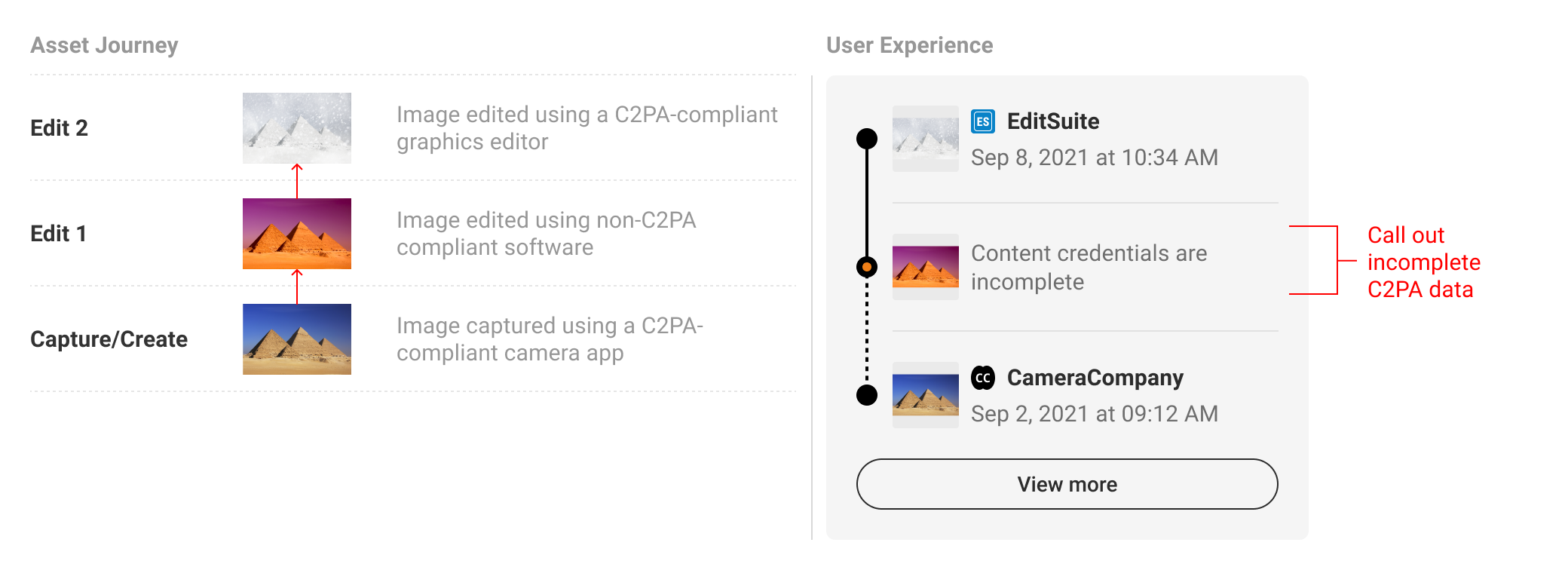Screen dimensions: 1568x570
Task: Click the View more button
Action: pyautogui.click(x=1067, y=484)
